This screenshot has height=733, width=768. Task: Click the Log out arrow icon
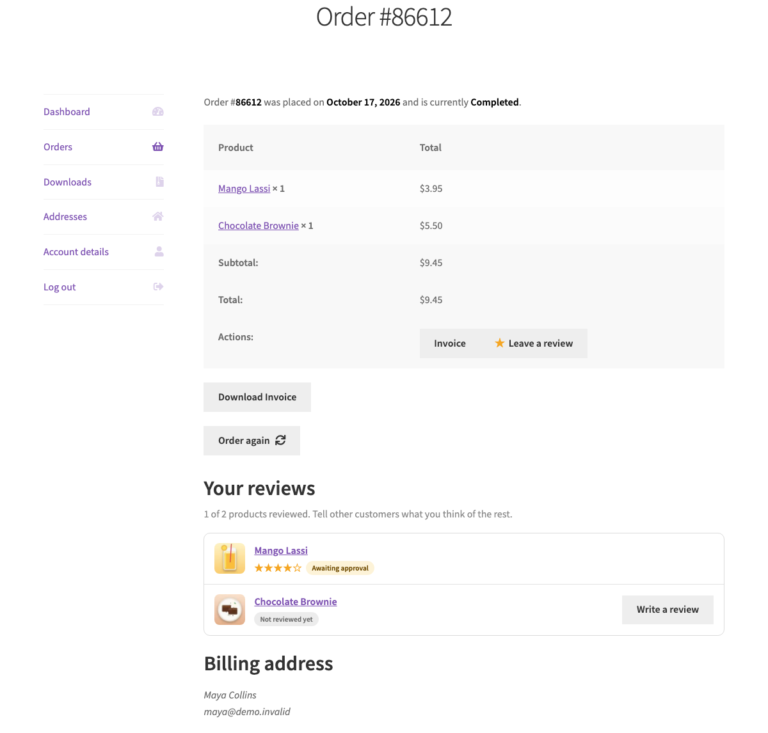click(x=158, y=286)
